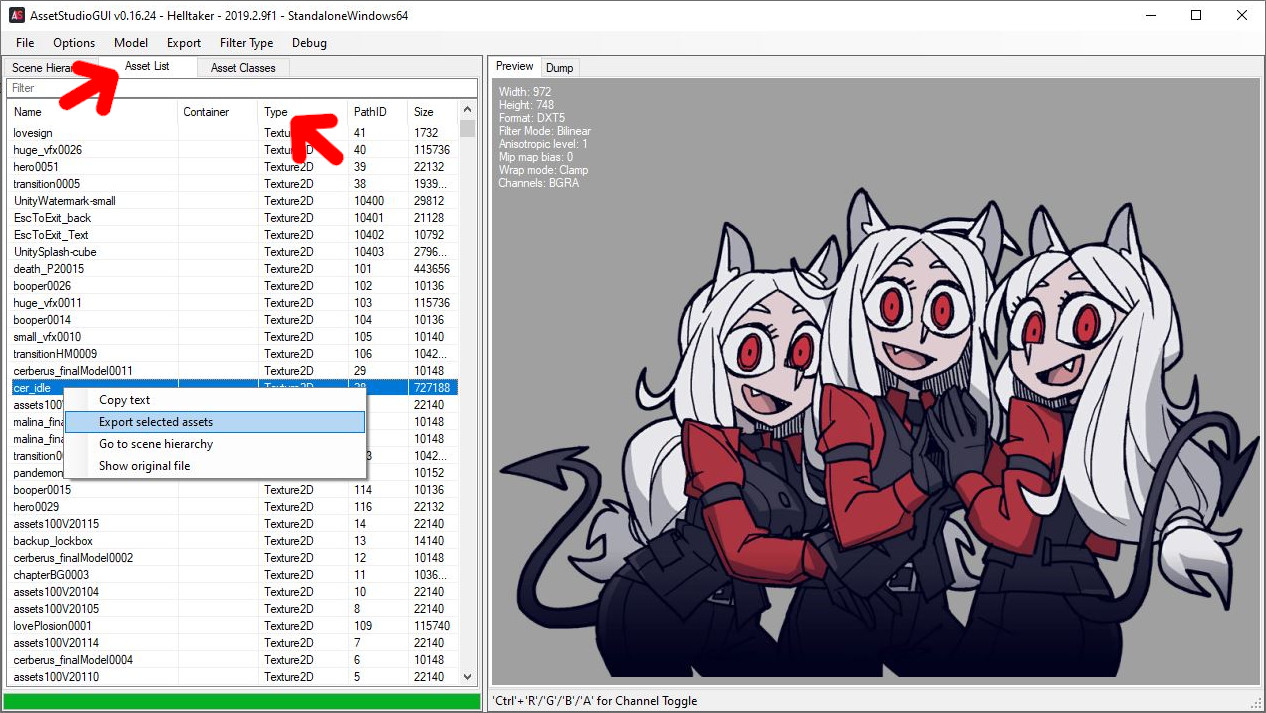Select the Dump tab

560,68
